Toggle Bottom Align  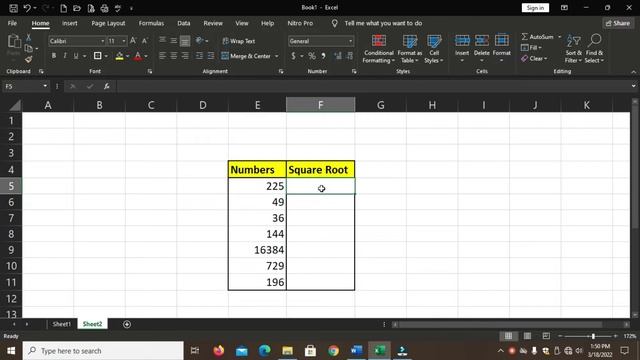(x=185, y=41)
